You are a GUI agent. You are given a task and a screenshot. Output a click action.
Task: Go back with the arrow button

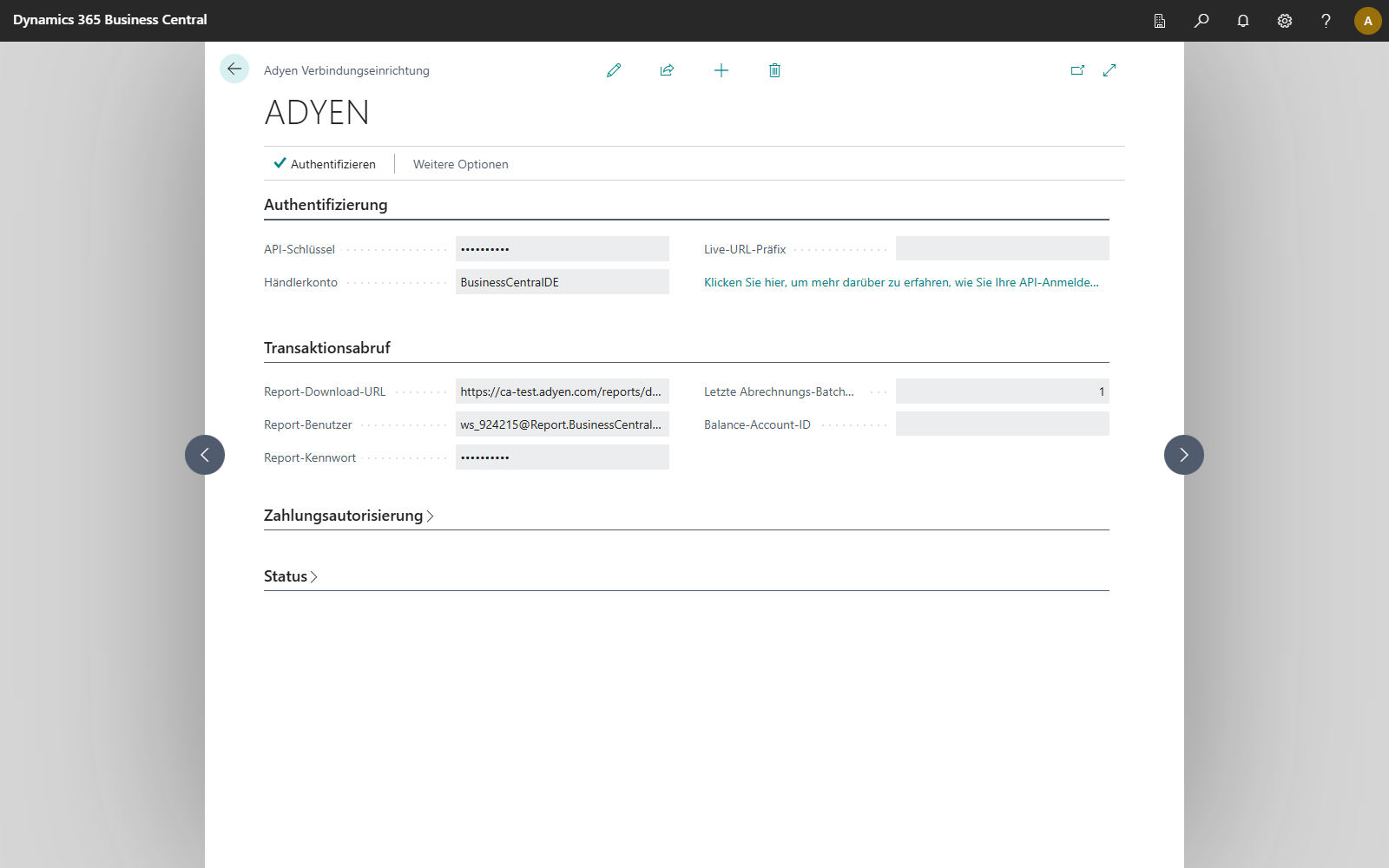point(234,69)
